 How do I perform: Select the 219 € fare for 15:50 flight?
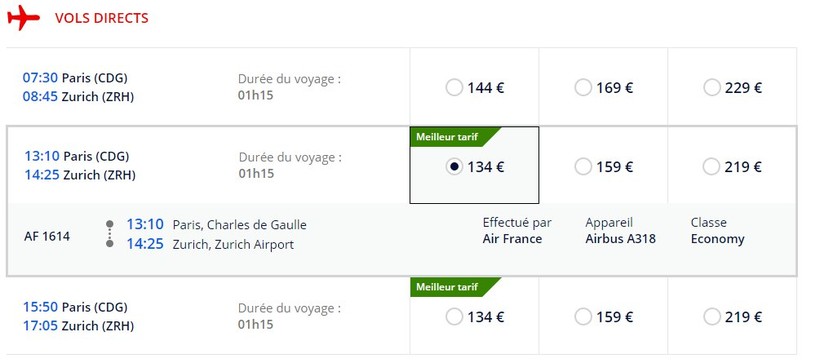coord(712,317)
